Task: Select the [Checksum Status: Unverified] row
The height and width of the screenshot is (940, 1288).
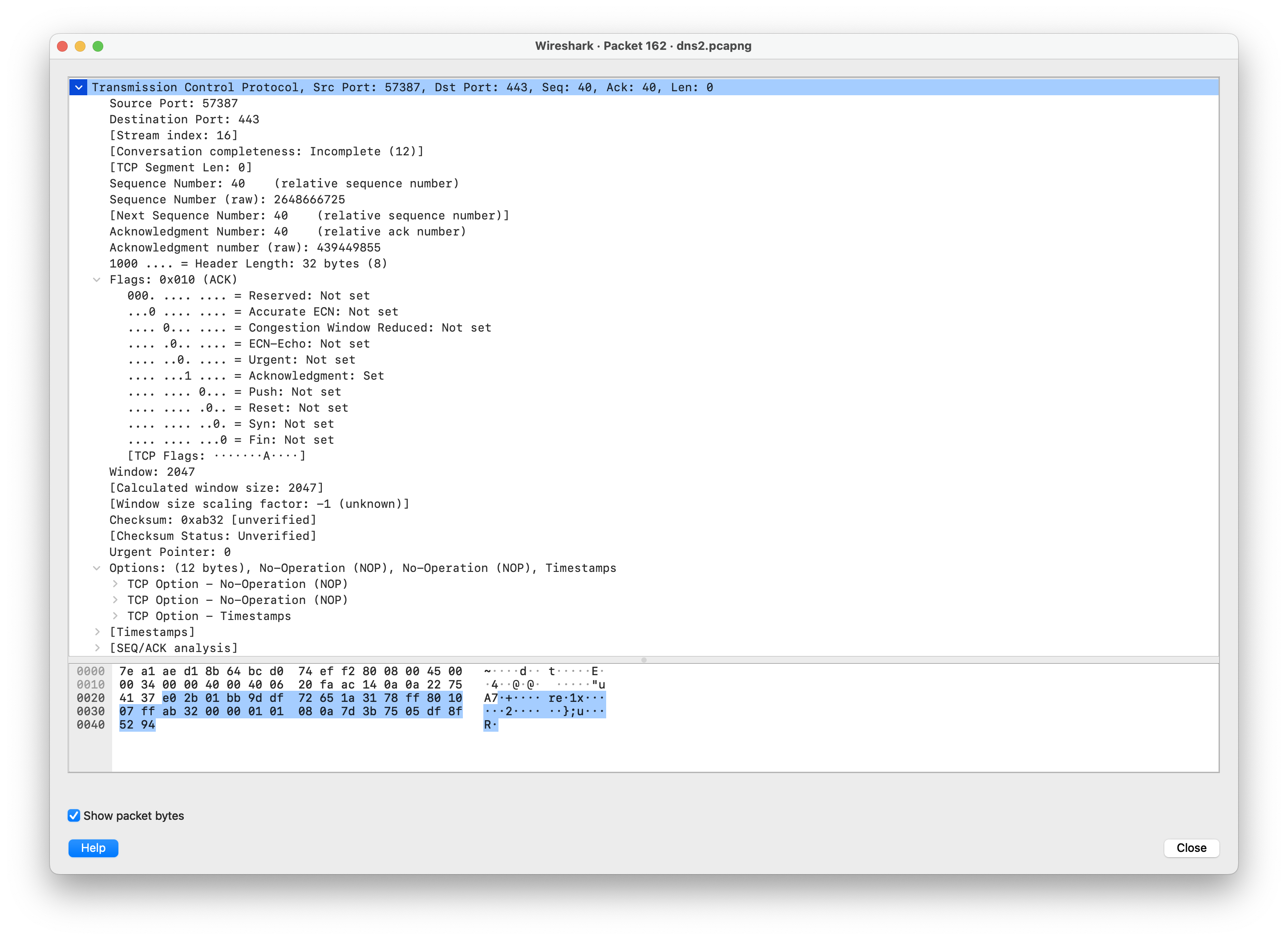Action: [644, 536]
